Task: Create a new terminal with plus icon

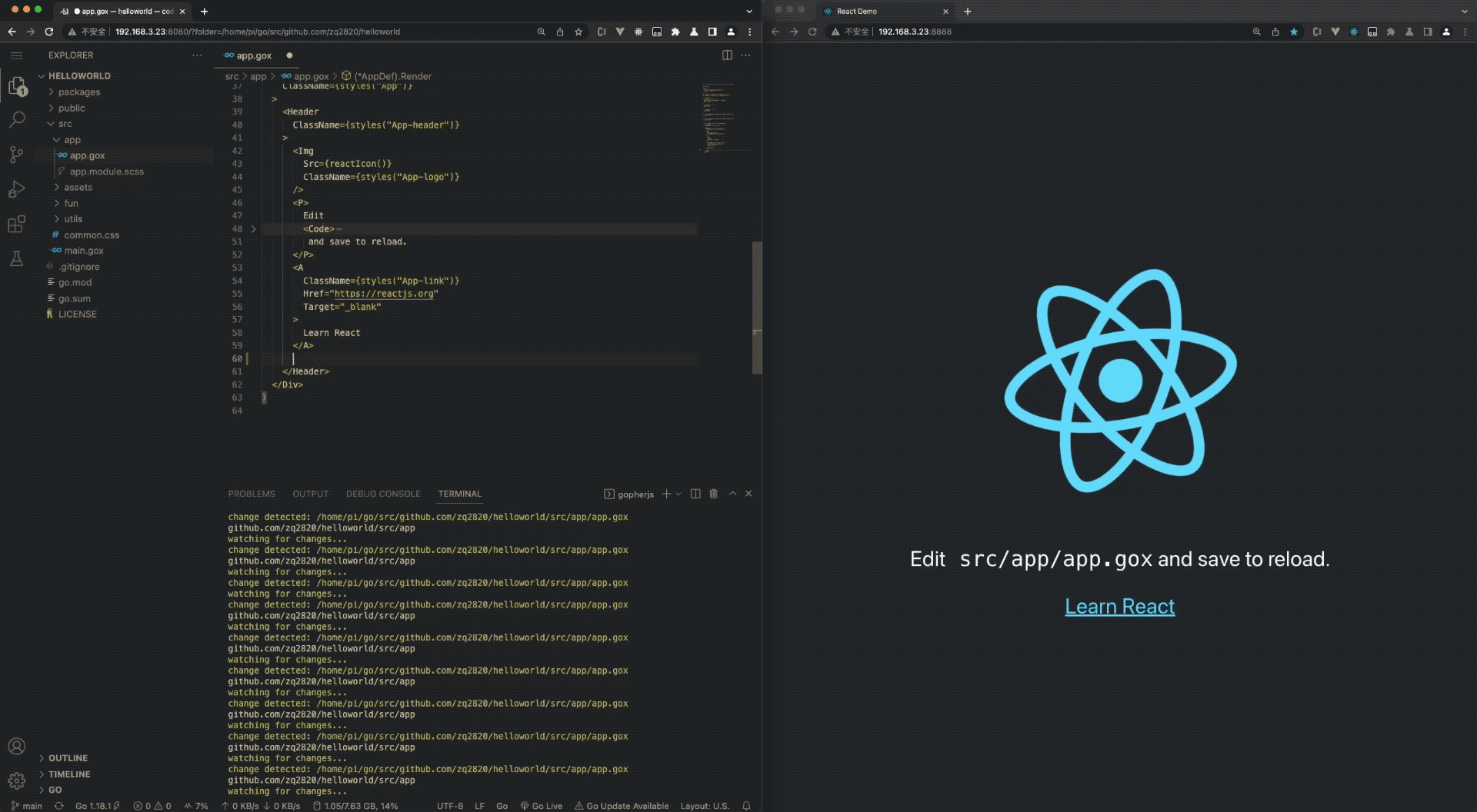Action: (x=666, y=494)
